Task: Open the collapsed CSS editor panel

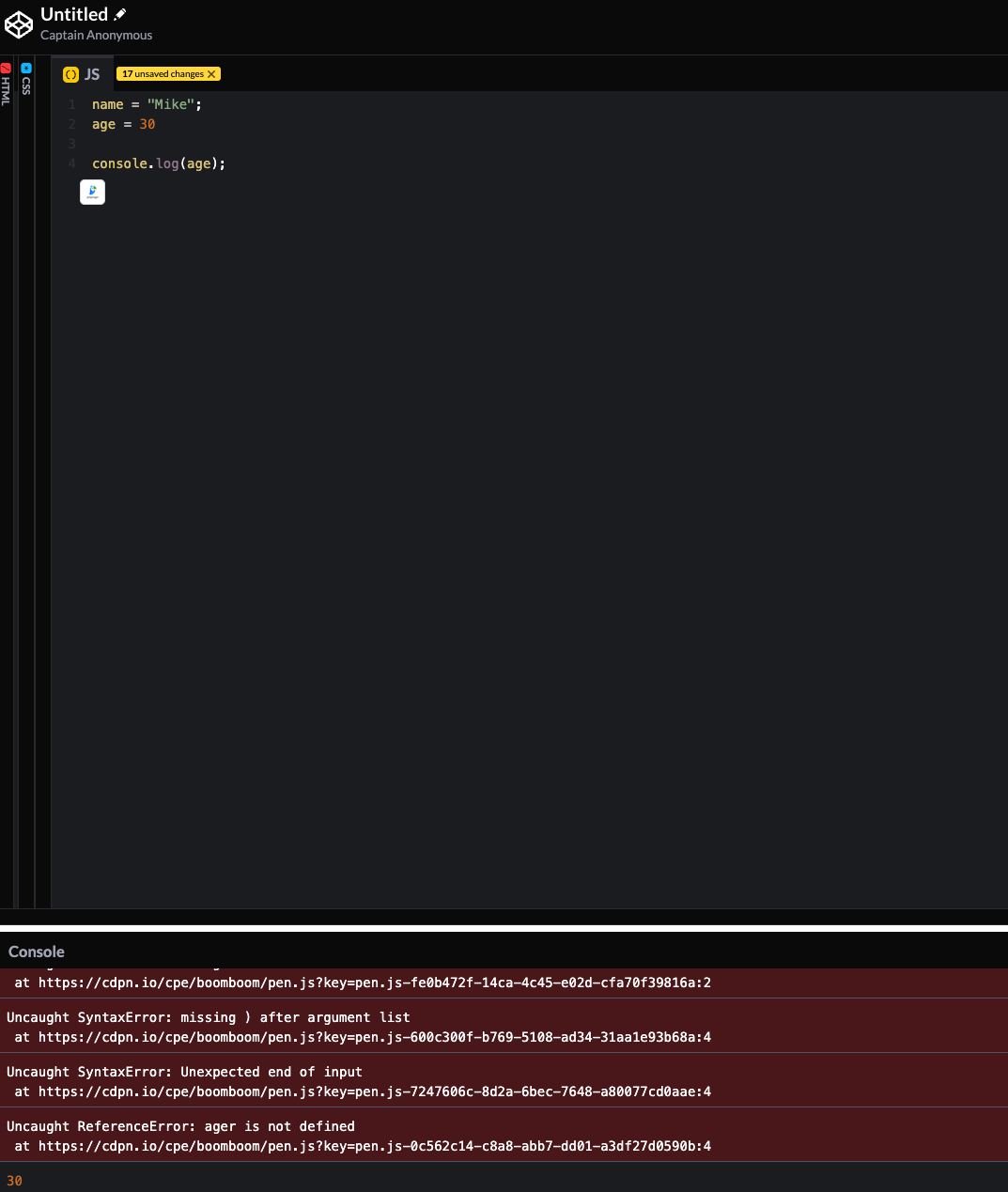Action: [26, 80]
